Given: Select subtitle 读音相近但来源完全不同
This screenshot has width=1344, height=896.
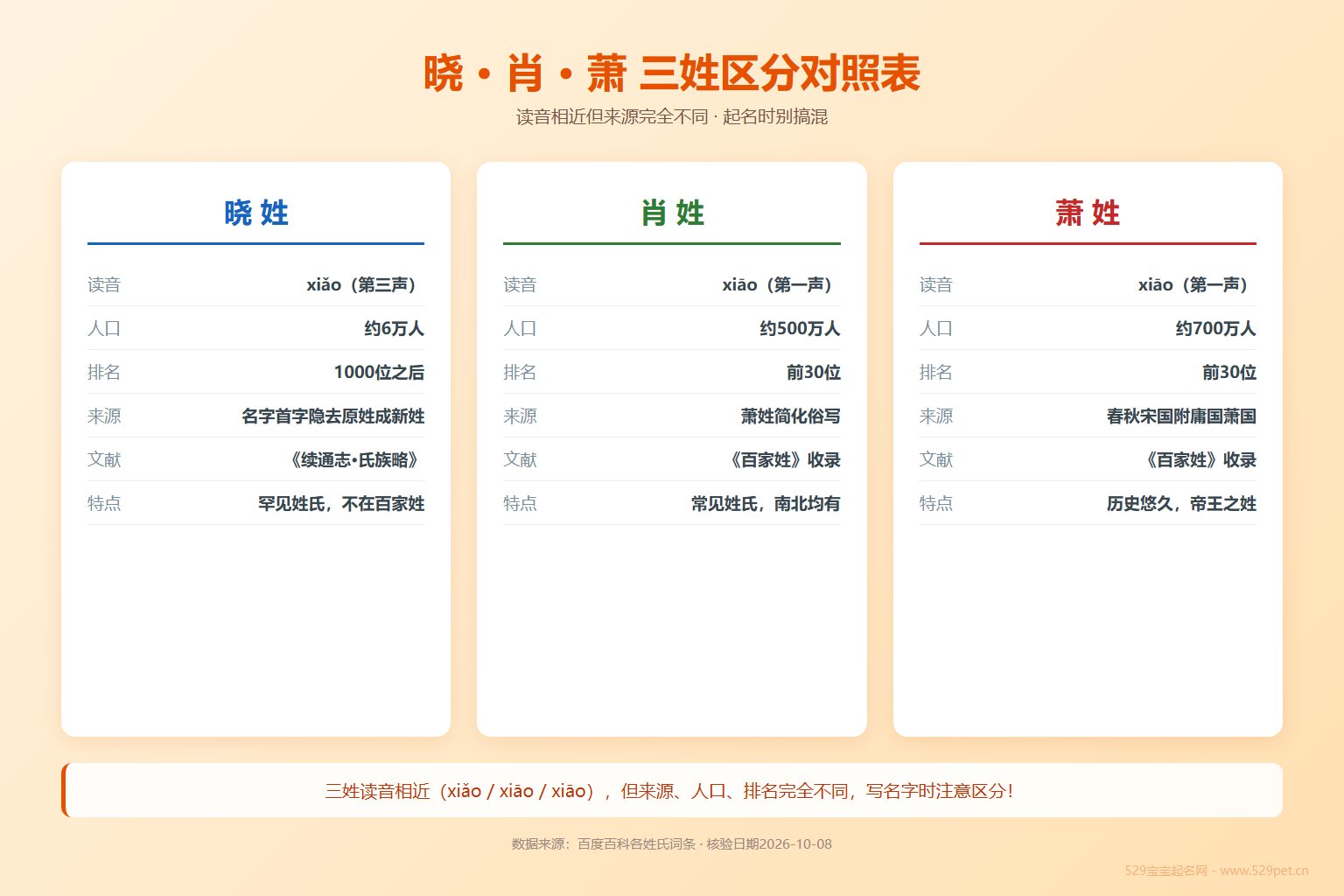Looking at the screenshot, I should point(612,116).
